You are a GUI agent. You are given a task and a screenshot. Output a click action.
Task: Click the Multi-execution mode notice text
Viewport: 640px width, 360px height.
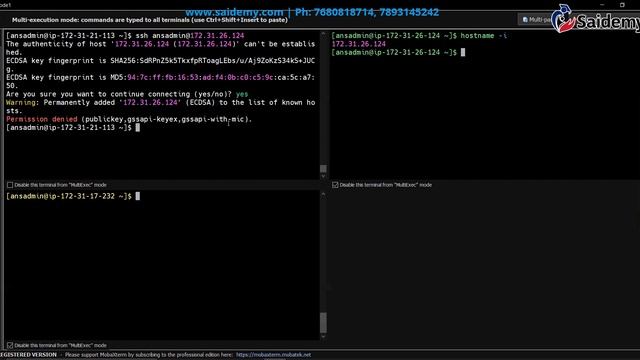(x=150, y=20)
